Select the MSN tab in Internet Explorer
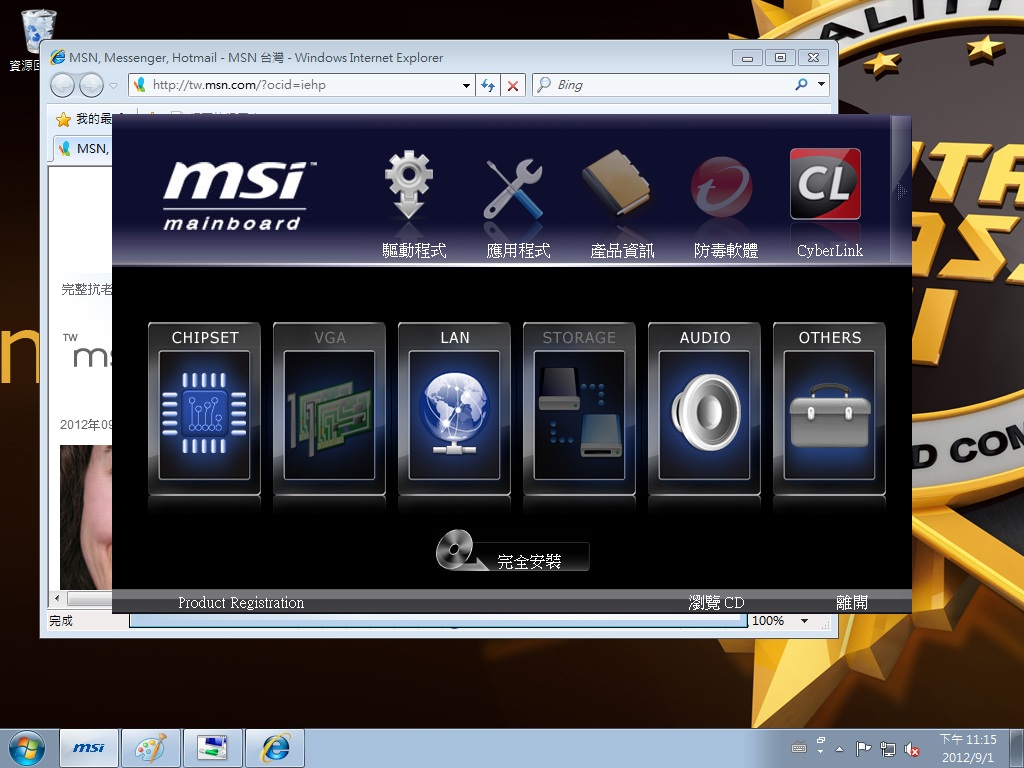Viewport: 1024px width, 768px height. tap(84, 148)
